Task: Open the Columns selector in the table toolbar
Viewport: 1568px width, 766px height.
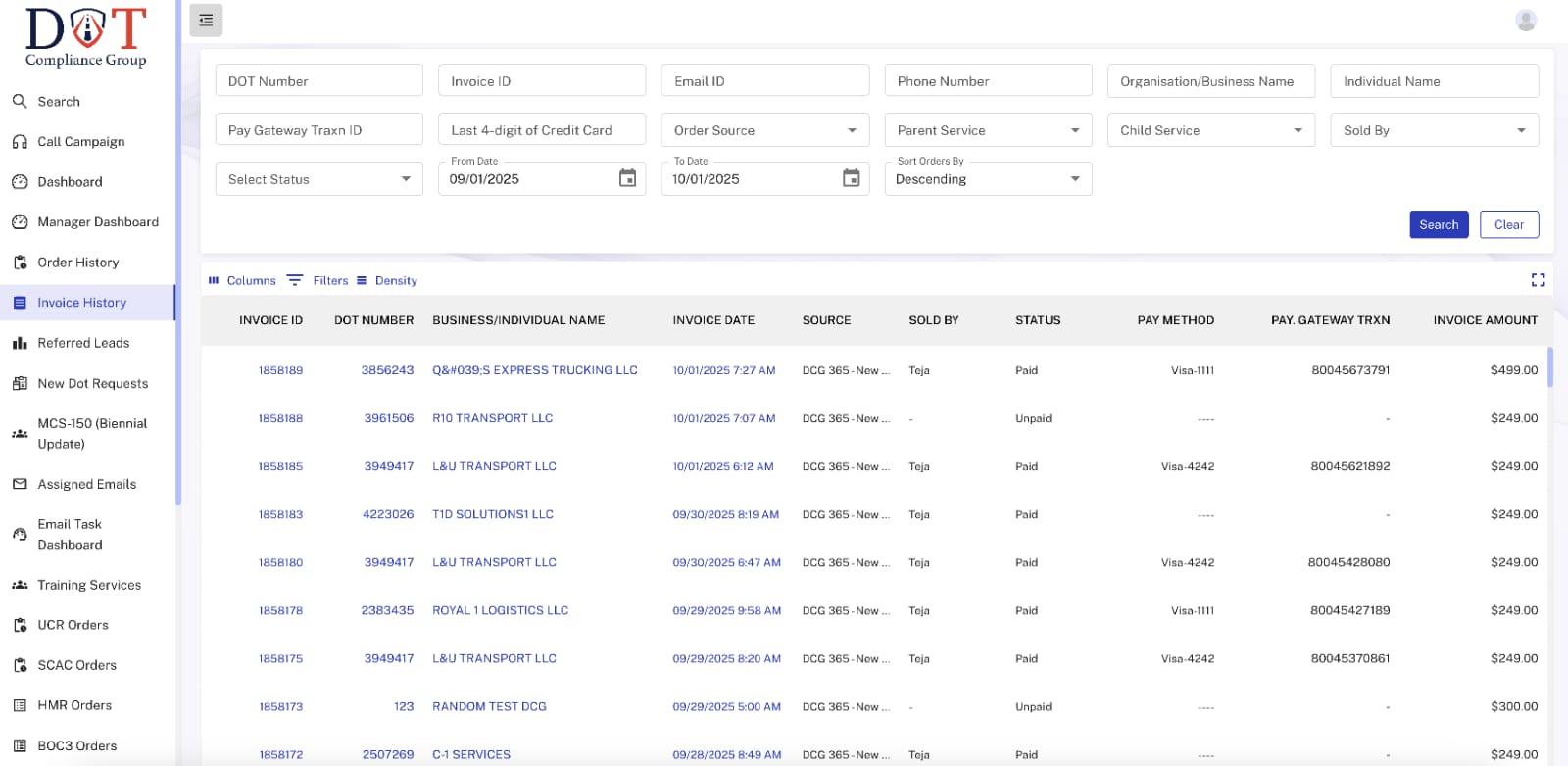Action: [242, 280]
